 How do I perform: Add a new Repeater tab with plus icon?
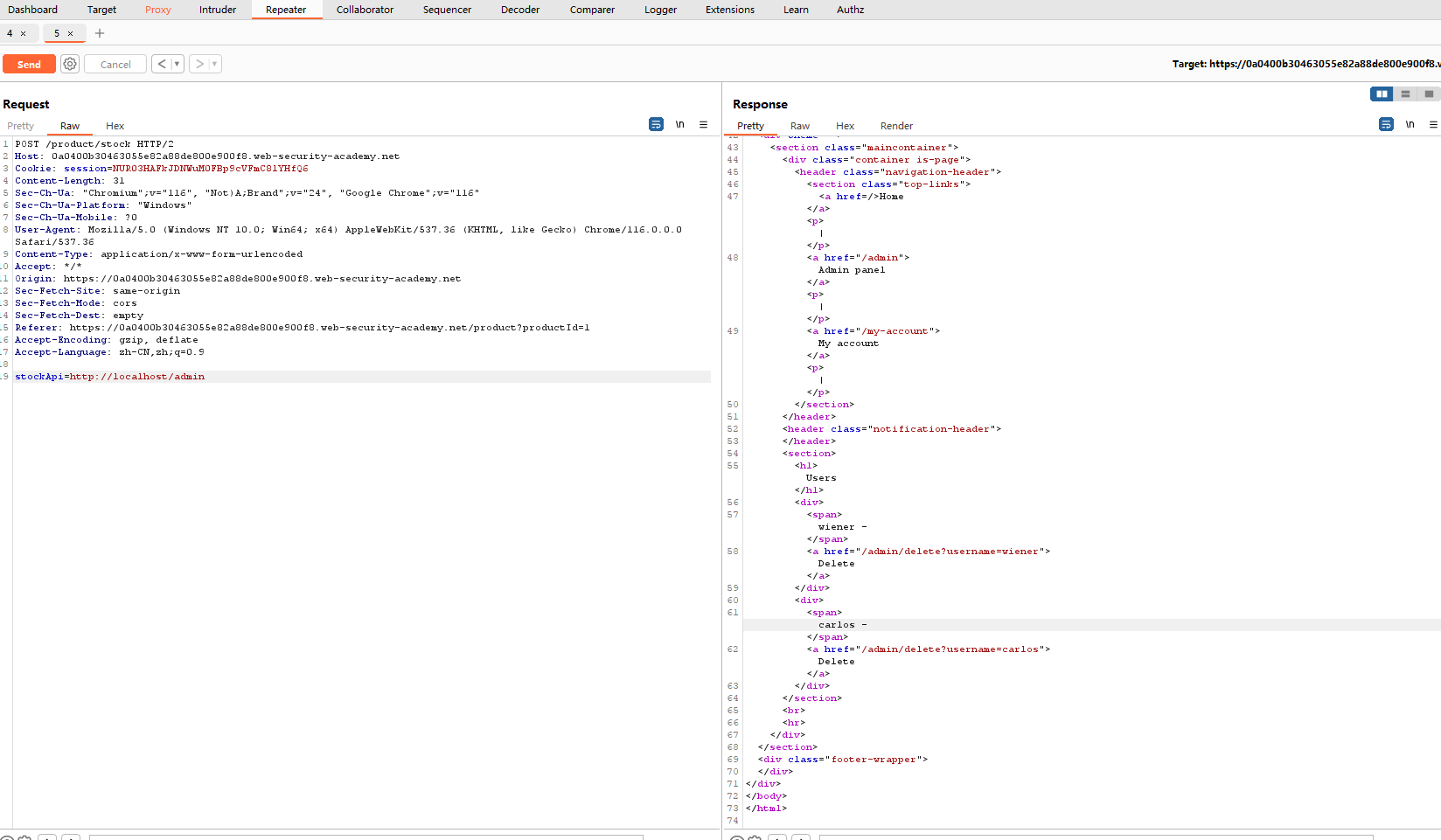coord(100,33)
